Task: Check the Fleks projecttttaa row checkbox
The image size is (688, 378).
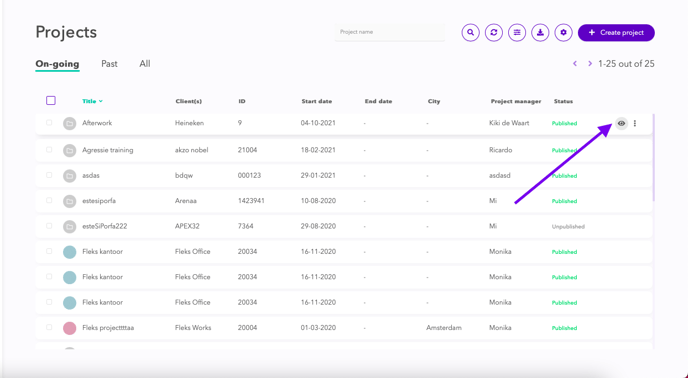Action: [49, 328]
